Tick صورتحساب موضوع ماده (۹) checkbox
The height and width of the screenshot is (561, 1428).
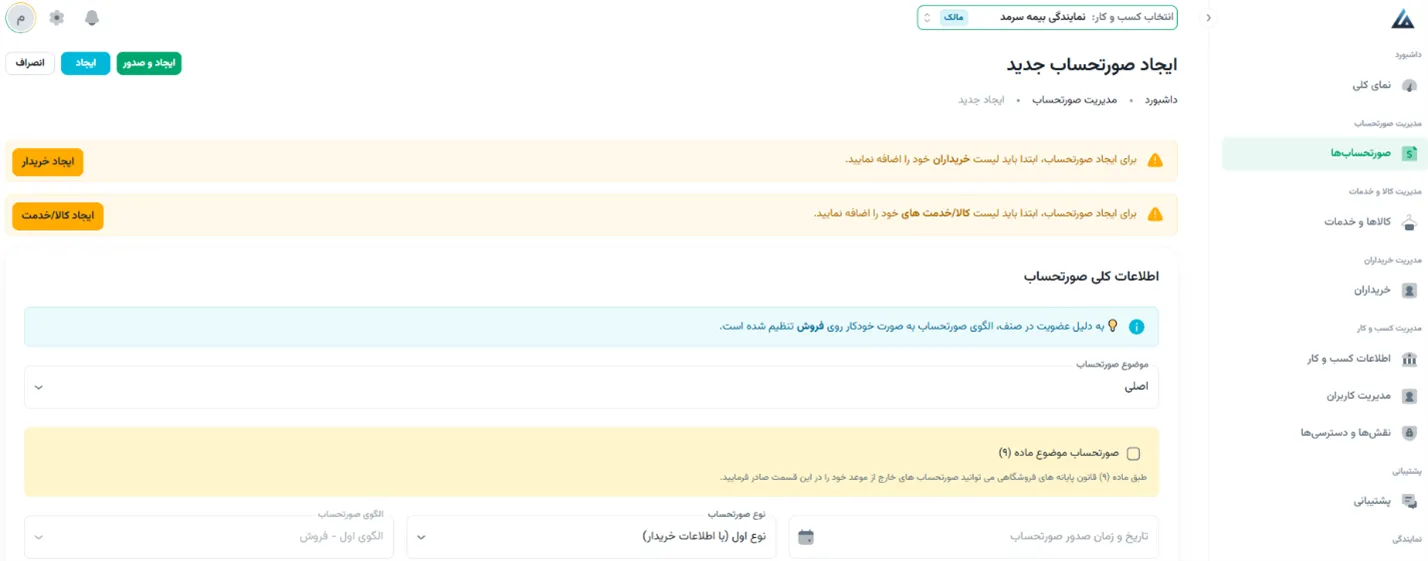(1133, 453)
